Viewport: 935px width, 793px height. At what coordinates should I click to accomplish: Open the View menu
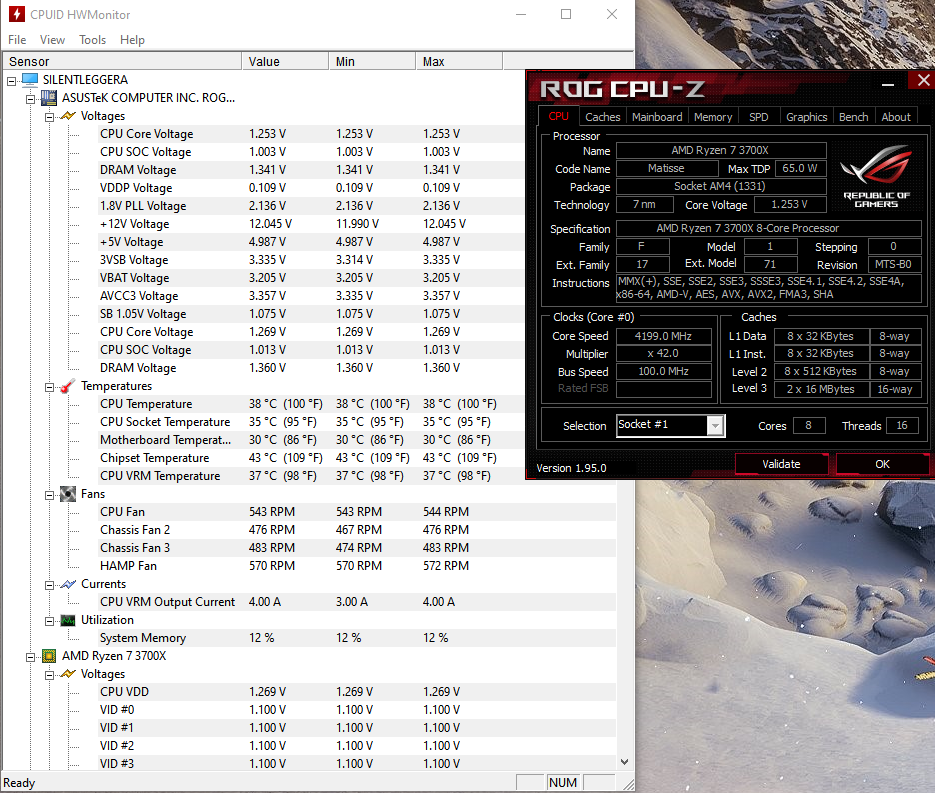coord(52,40)
